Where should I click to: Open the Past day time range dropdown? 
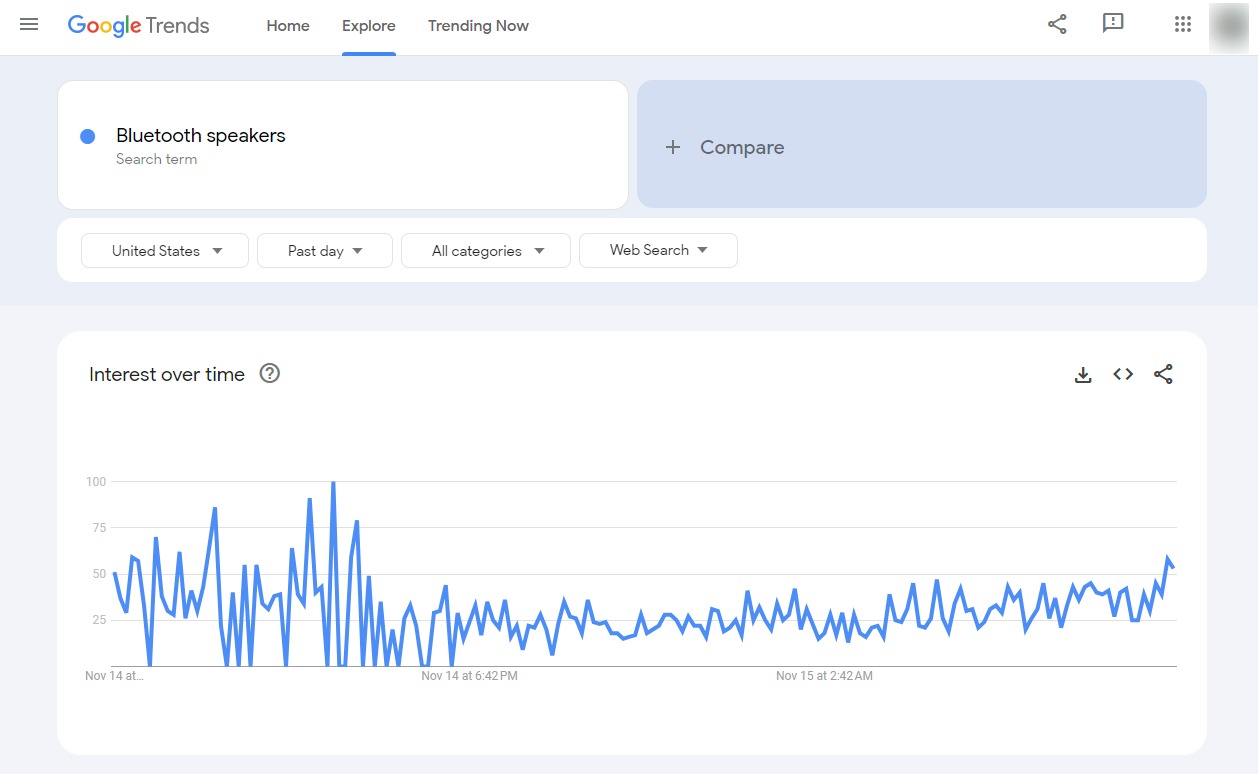325,251
